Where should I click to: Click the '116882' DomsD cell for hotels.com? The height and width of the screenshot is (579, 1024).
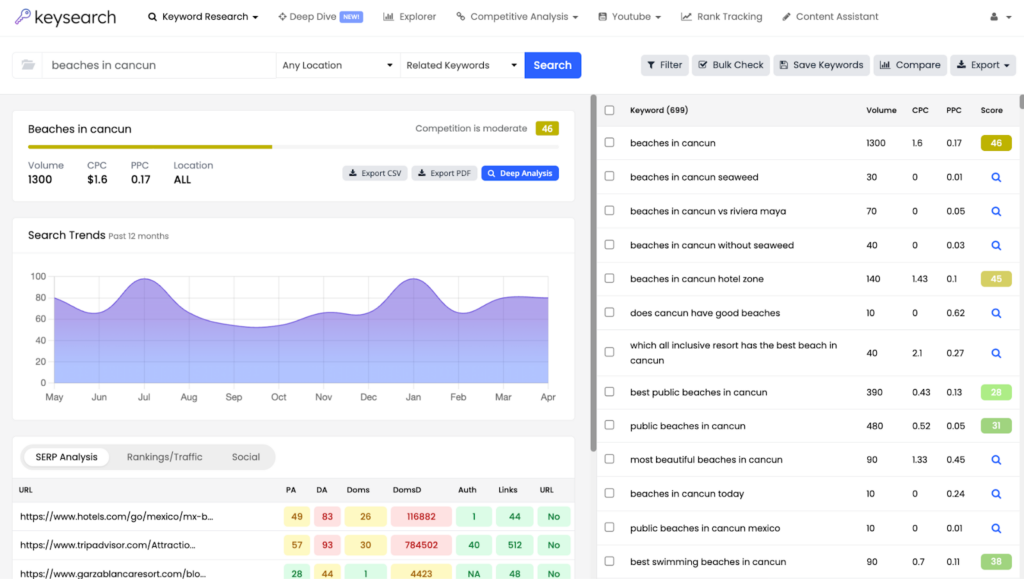pyautogui.click(x=421, y=516)
